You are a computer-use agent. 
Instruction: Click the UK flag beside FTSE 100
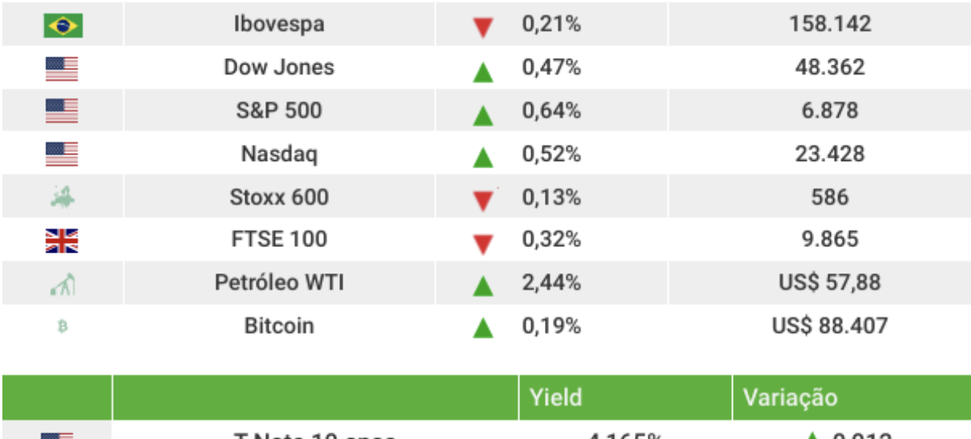(x=62, y=240)
